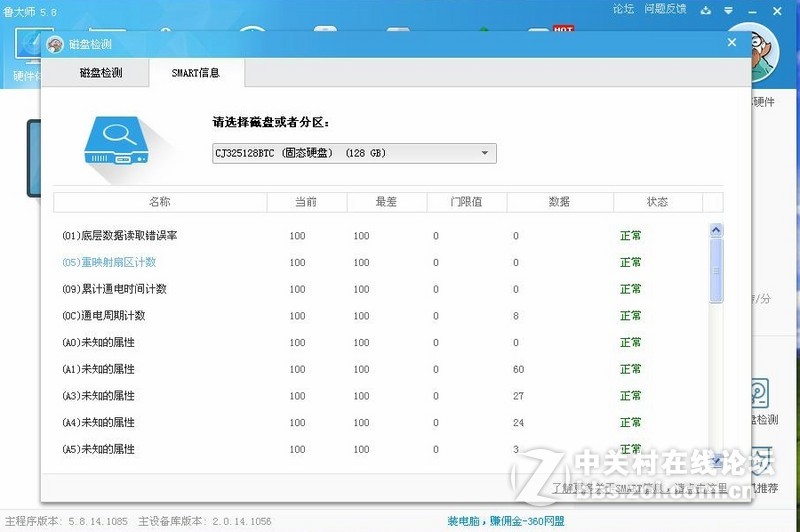
Task: Click the data value 24 for A4
Action: (518, 423)
